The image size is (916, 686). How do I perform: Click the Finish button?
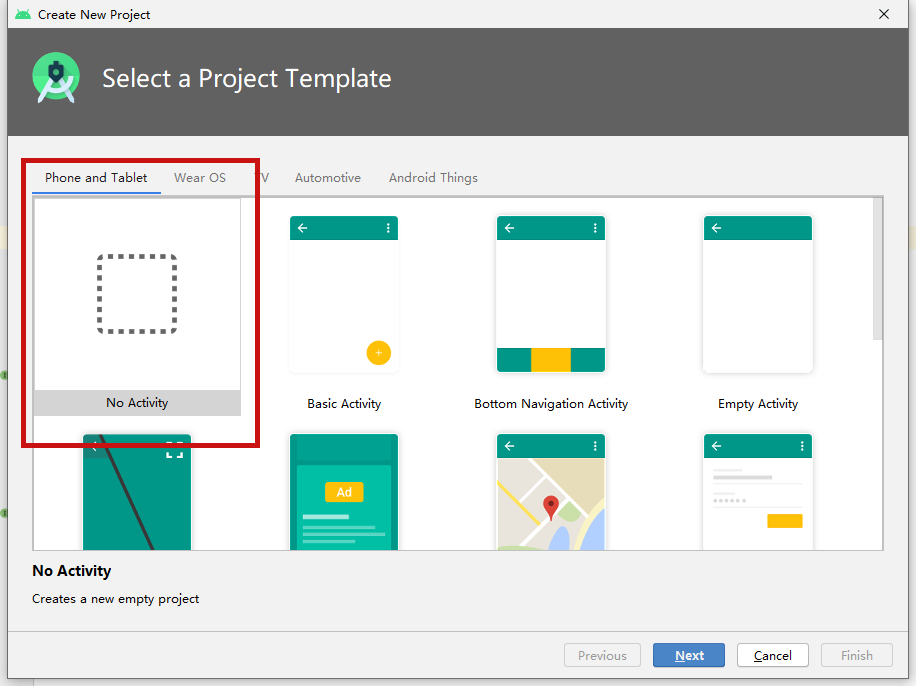[856, 655]
